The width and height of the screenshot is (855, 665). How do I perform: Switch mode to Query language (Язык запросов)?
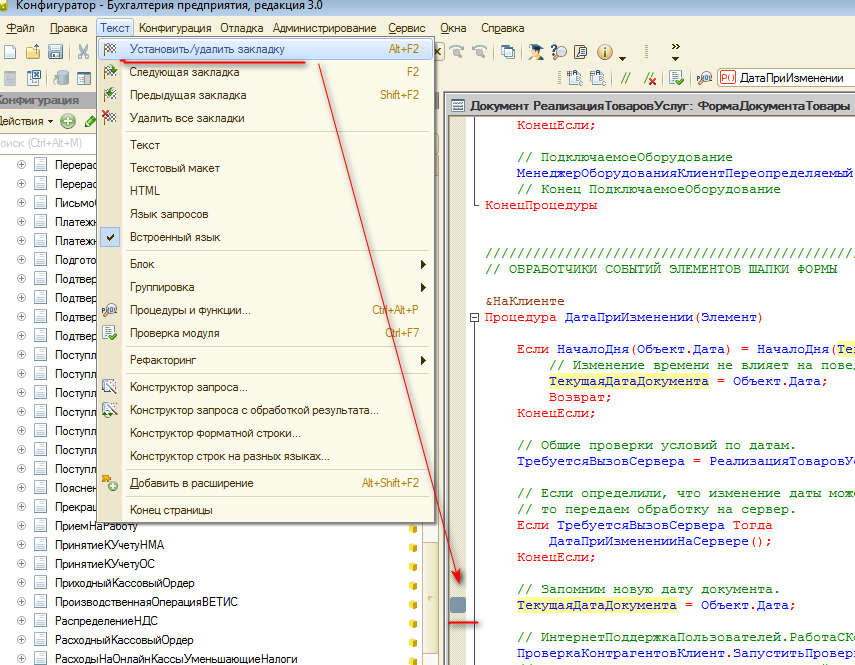pos(168,214)
